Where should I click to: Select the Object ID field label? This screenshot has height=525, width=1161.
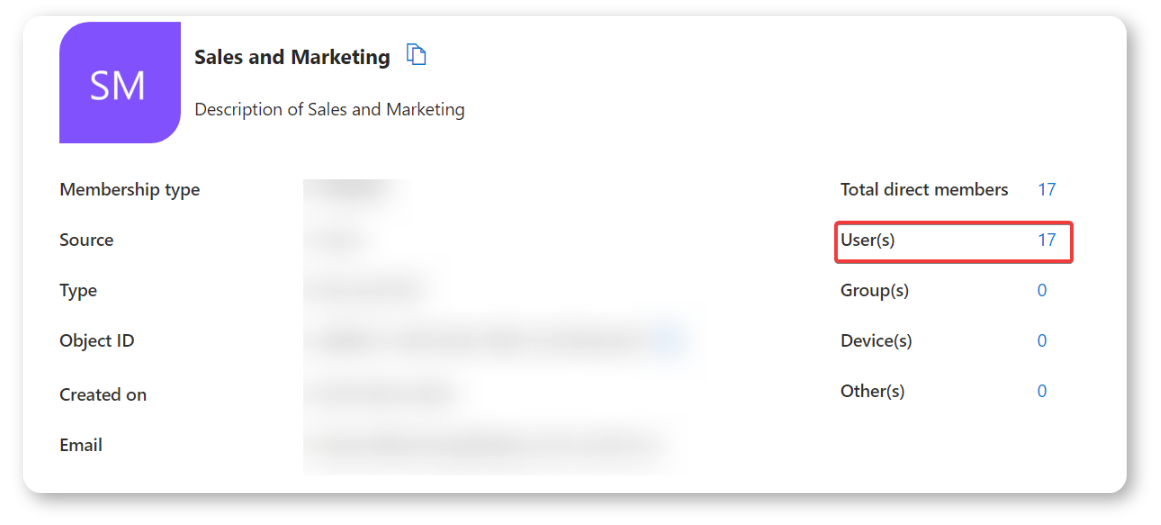point(96,341)
